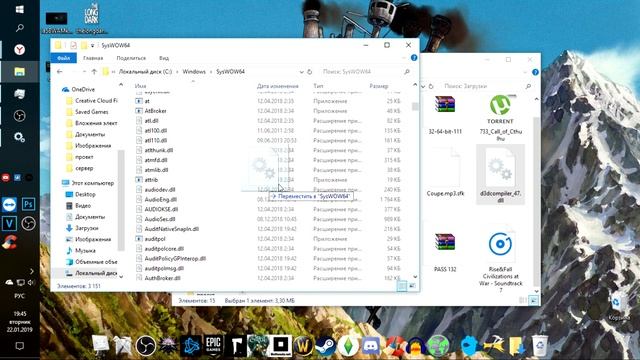640x360 pixels.
Task: Select 32-64-bit-111 archive in Загрузки window
Action: [x=445, y=115]
